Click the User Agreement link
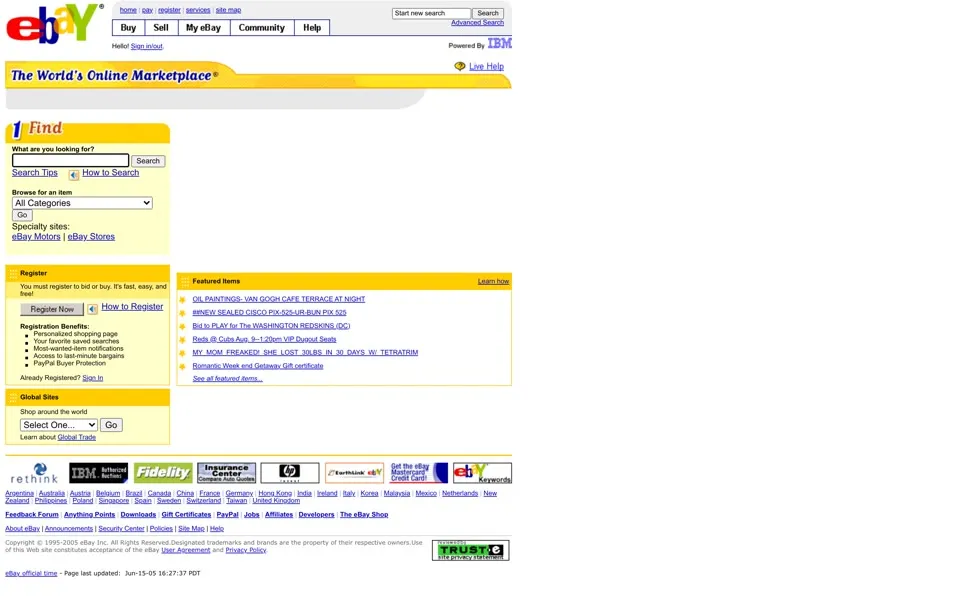The width and height of the screenshot is (960, 600). [186, 550]
